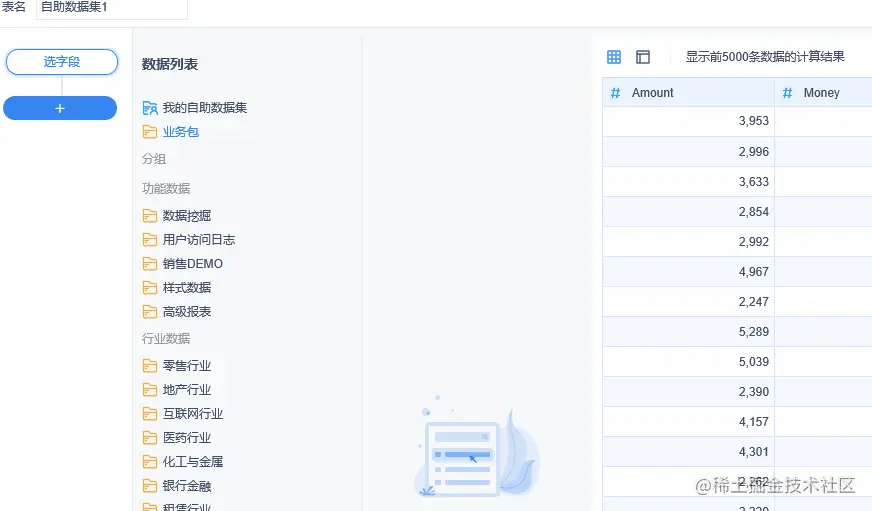Open the 化工与金属 folder
The width and height of the screenshot is (872, 511).
click(x=192, y=462)
